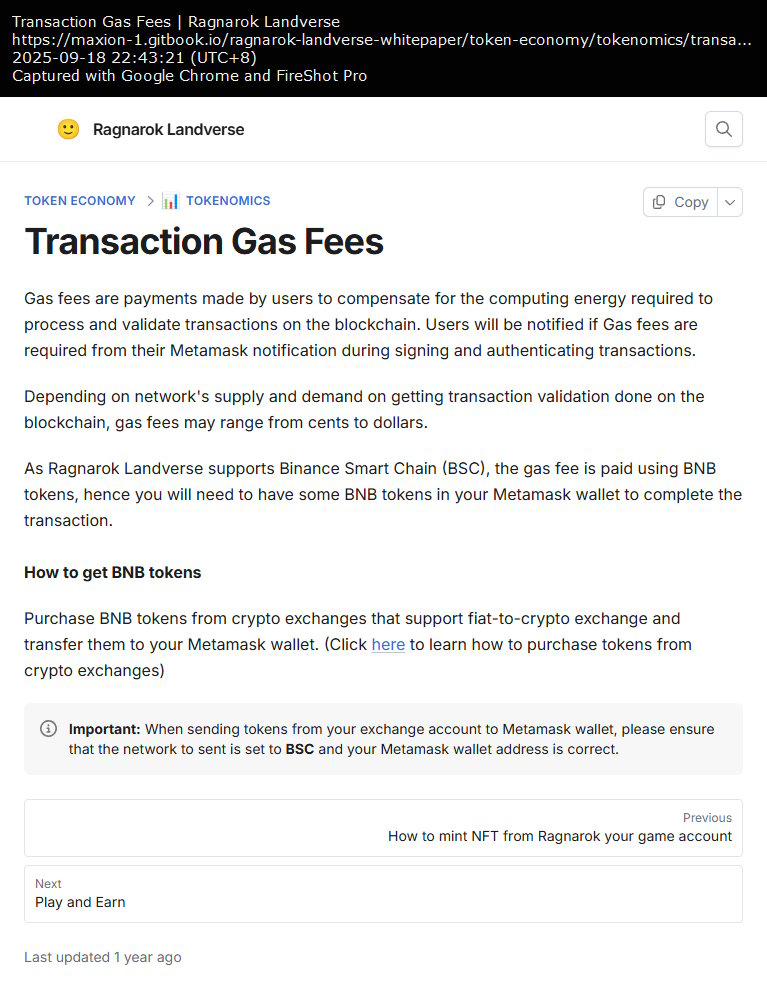Open Next page 'Play and Earn' card
This screenshot has width=767, height=991.
point(383,894)
